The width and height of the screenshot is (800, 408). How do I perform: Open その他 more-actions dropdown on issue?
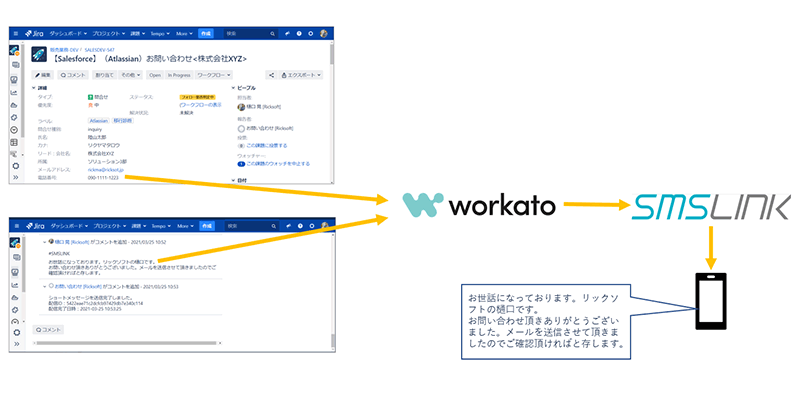tap(131, 75)
